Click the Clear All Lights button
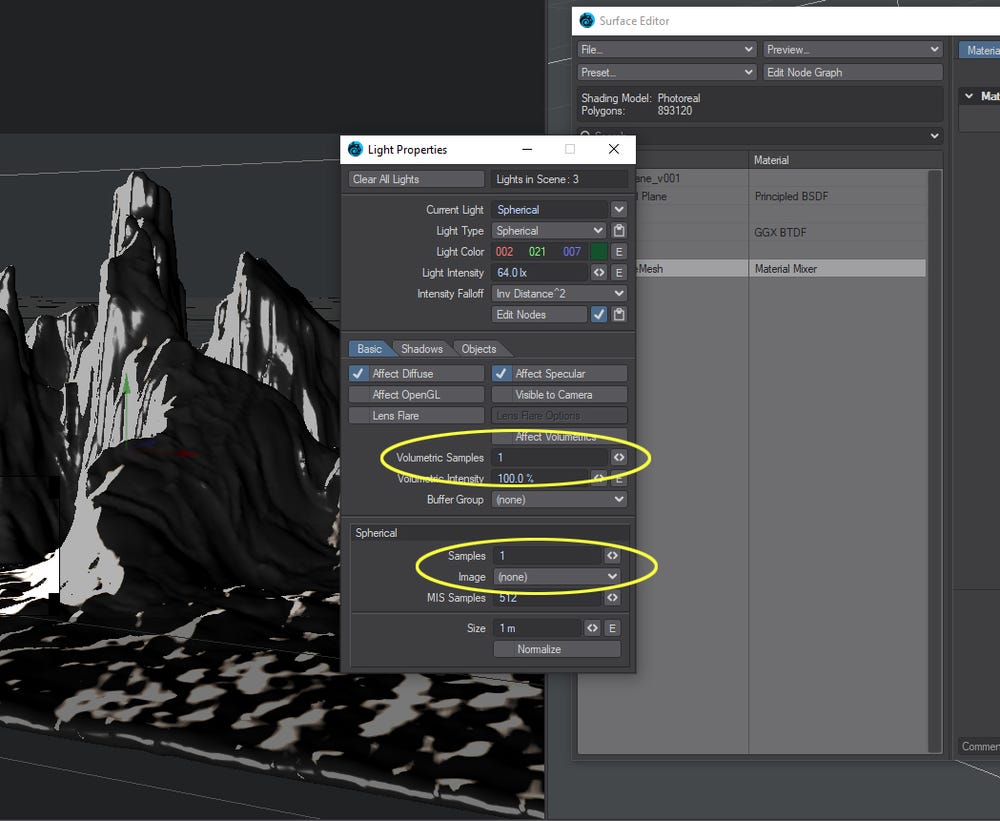 click(416, 179)
